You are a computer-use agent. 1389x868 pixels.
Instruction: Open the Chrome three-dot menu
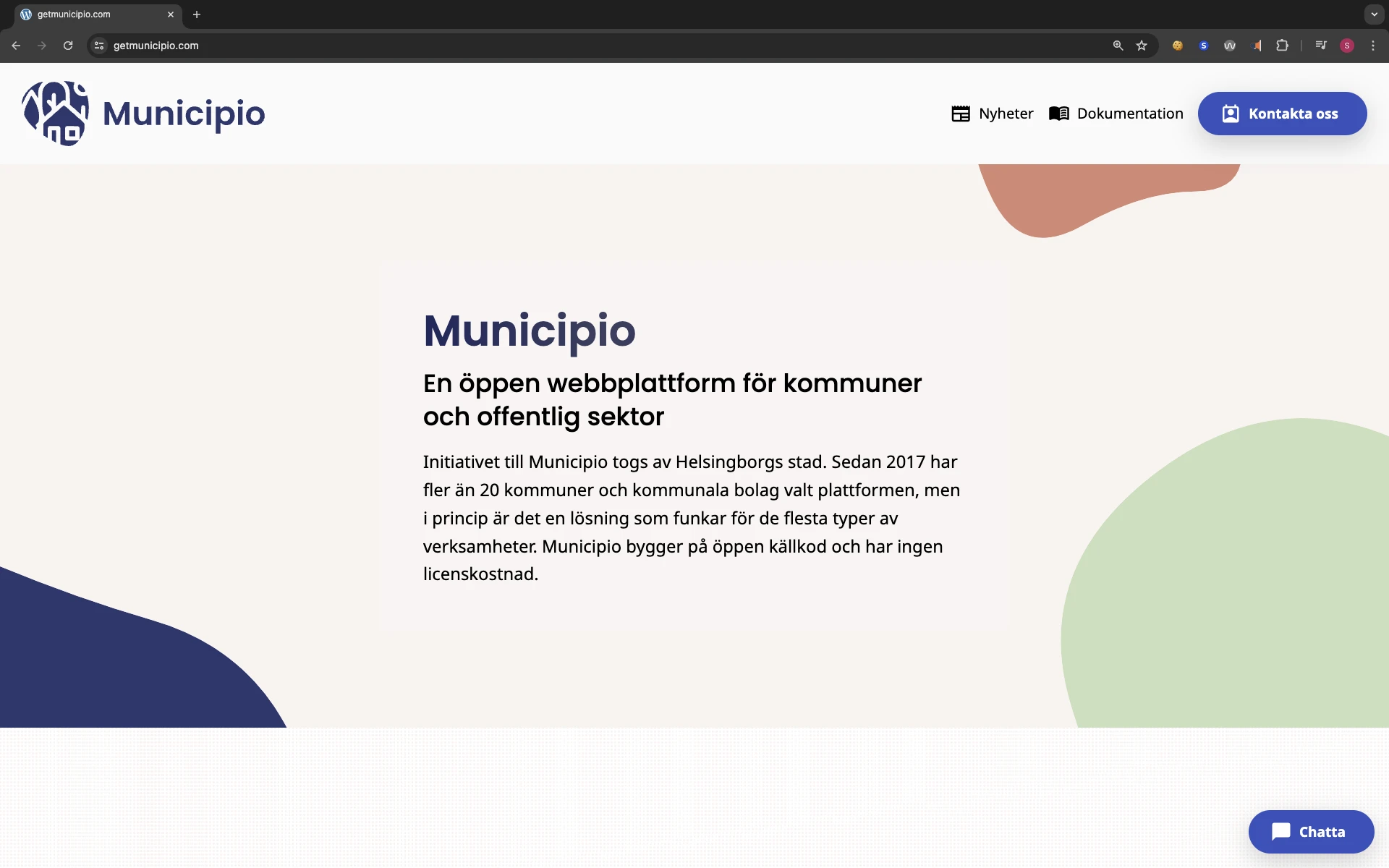pos(1373,46)
